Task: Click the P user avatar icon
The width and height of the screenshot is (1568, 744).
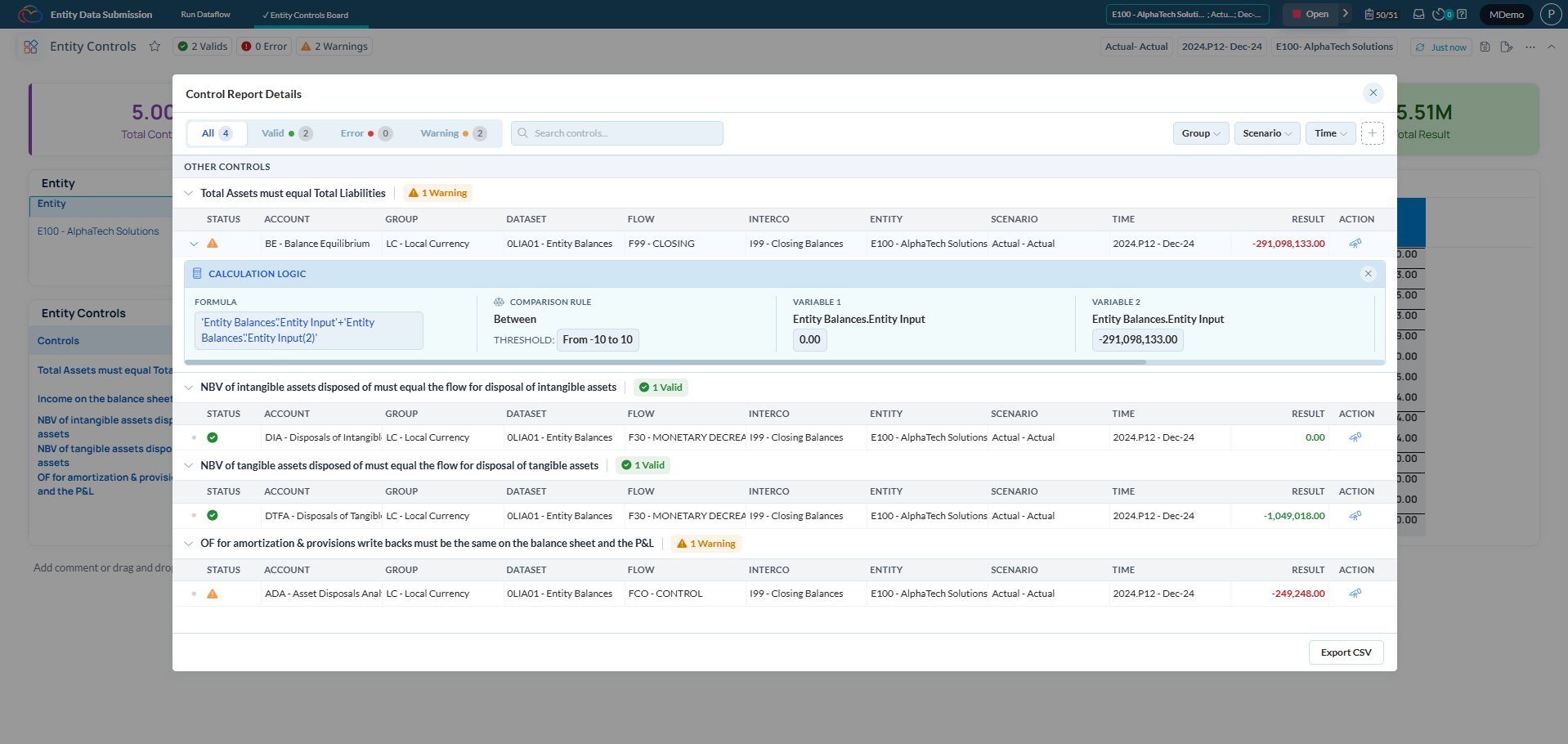Action: click(1550, 14)
